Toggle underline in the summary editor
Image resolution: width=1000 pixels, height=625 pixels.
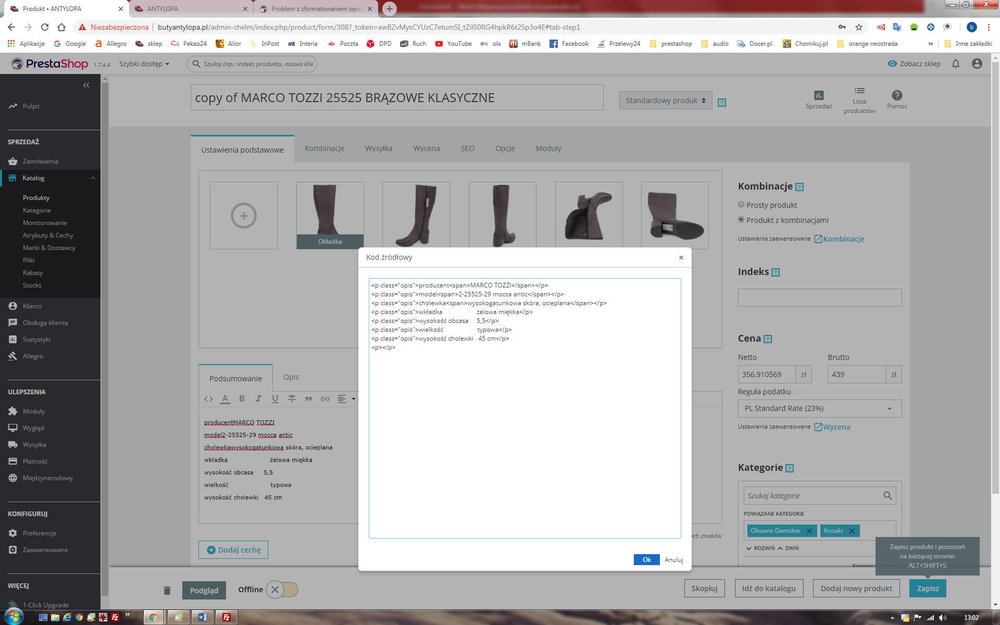tap(275, 399)
